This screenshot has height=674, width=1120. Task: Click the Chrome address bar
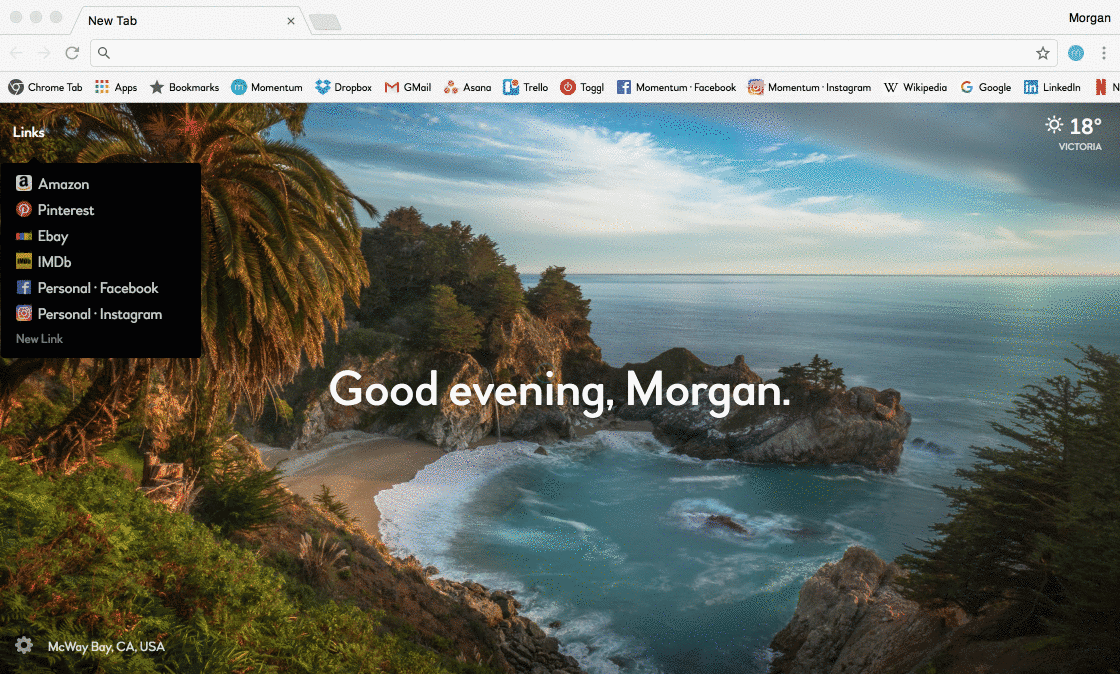[x=564, y=53]
